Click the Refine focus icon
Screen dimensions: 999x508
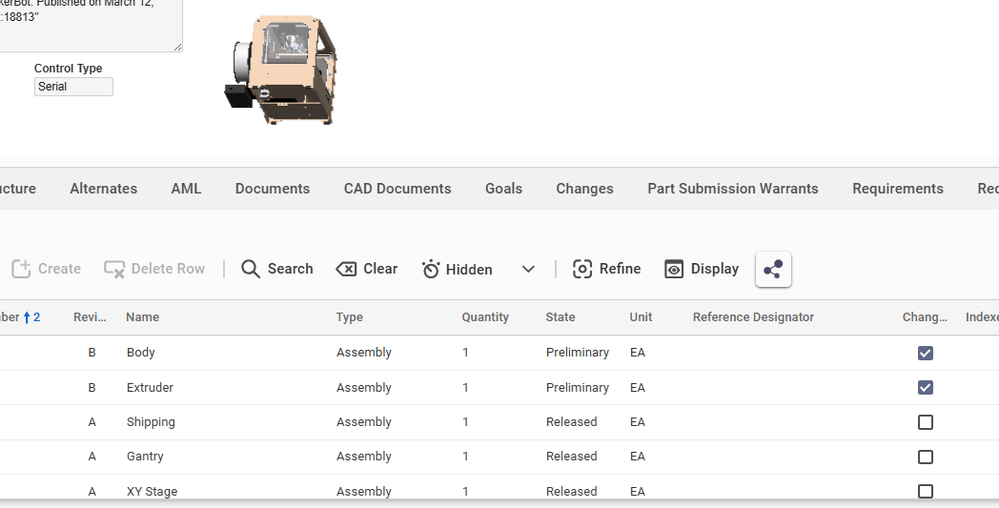click(582, 269)
